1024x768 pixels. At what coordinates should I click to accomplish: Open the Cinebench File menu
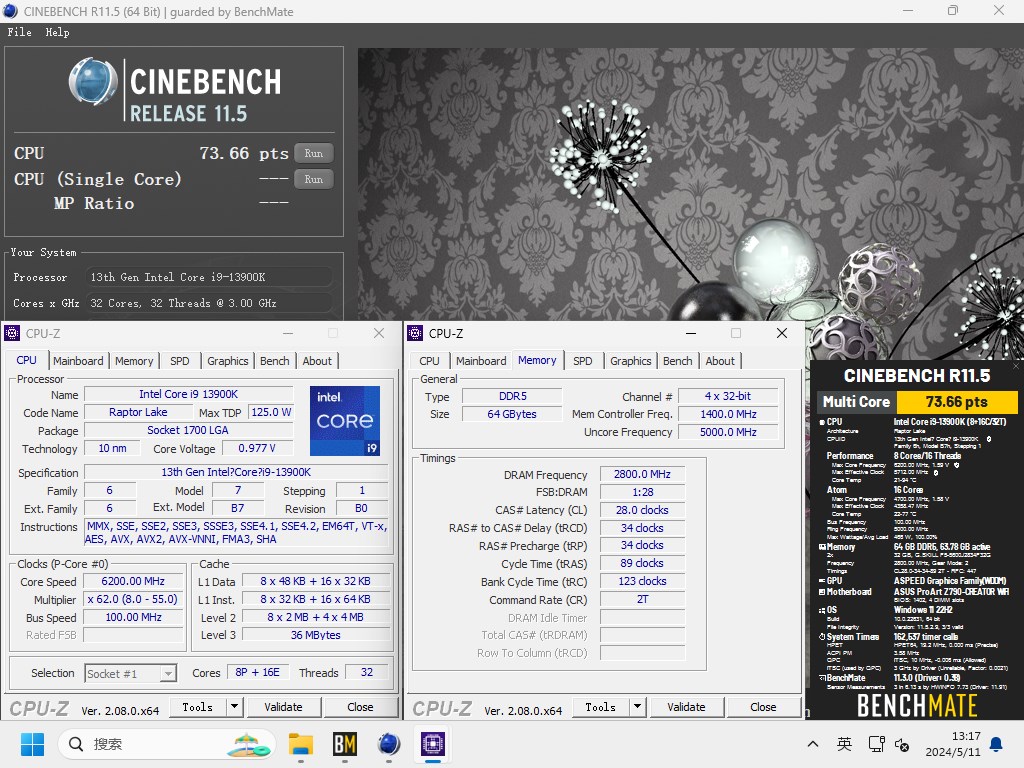click(20, 32)
